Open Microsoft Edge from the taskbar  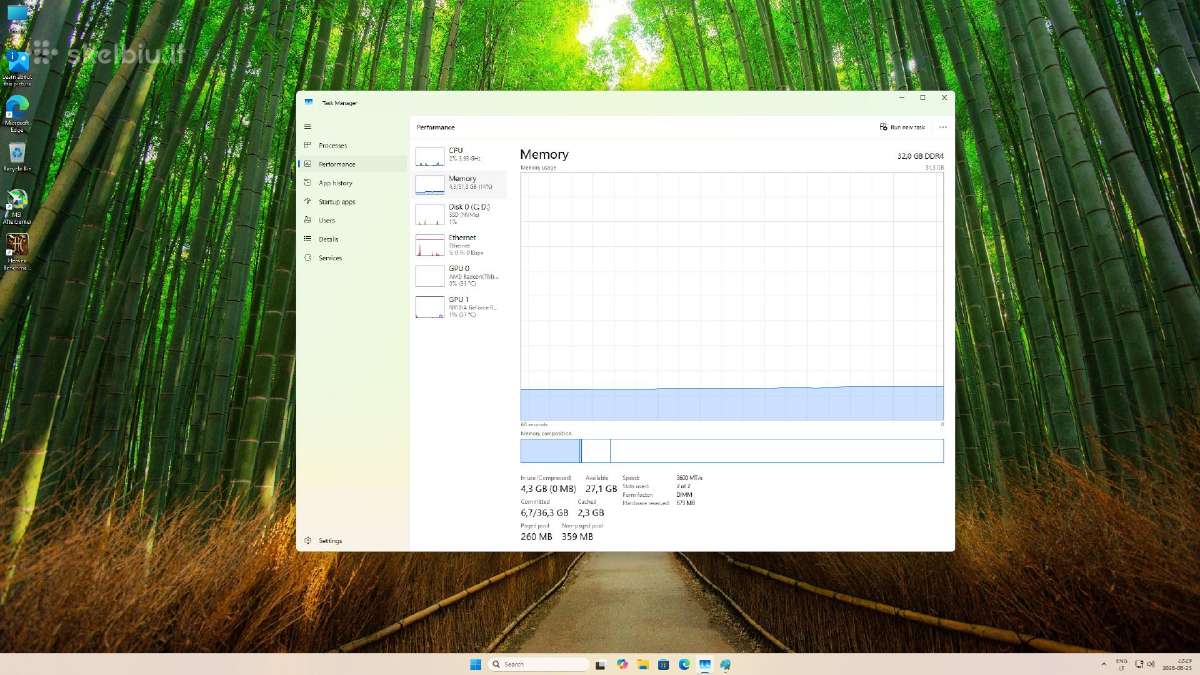(x=685, y=664)
